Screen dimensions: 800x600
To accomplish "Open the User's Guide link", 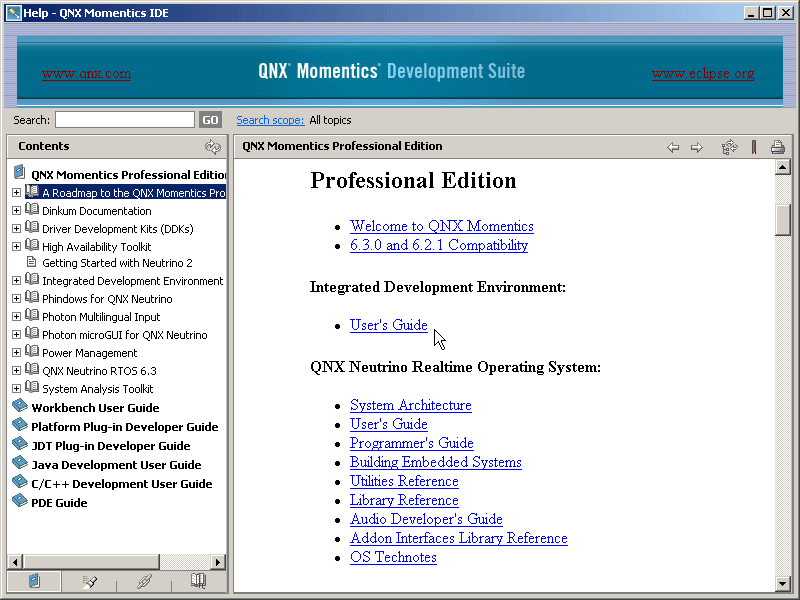I will click(389, 324).
